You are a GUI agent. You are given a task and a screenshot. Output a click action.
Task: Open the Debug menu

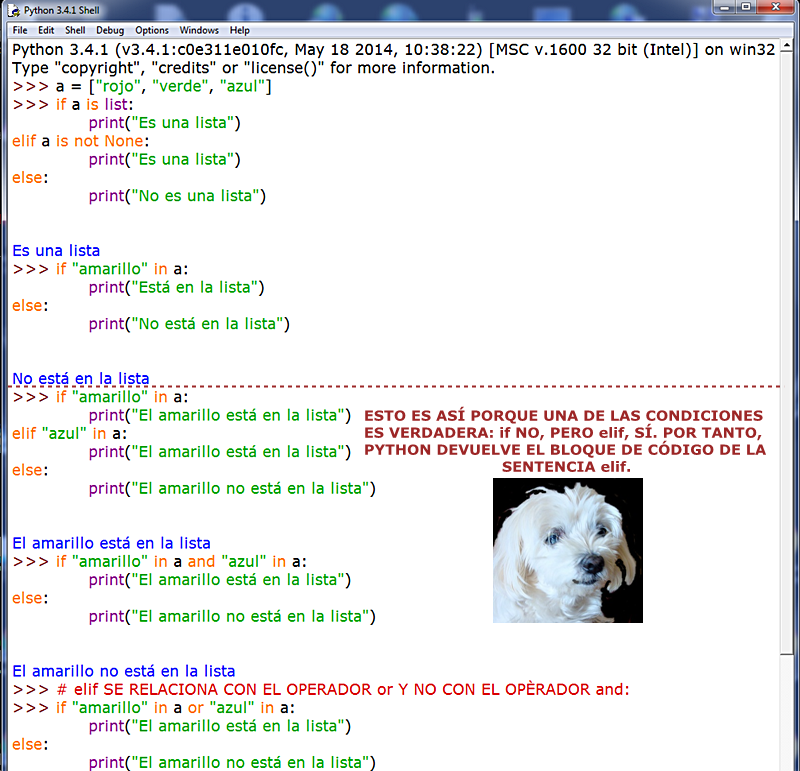click(x=110, y=30)
